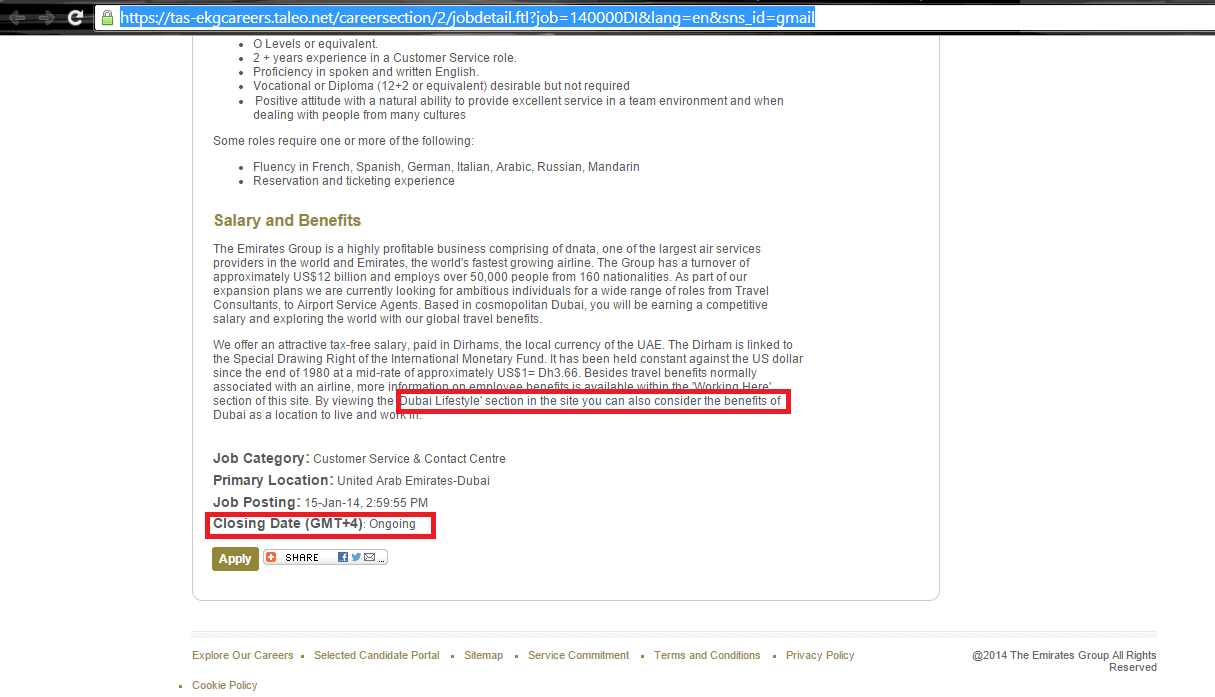The image size is (1215, 697).
Task: Click the '2 + years experience' bullet
Action: point(385,58)
